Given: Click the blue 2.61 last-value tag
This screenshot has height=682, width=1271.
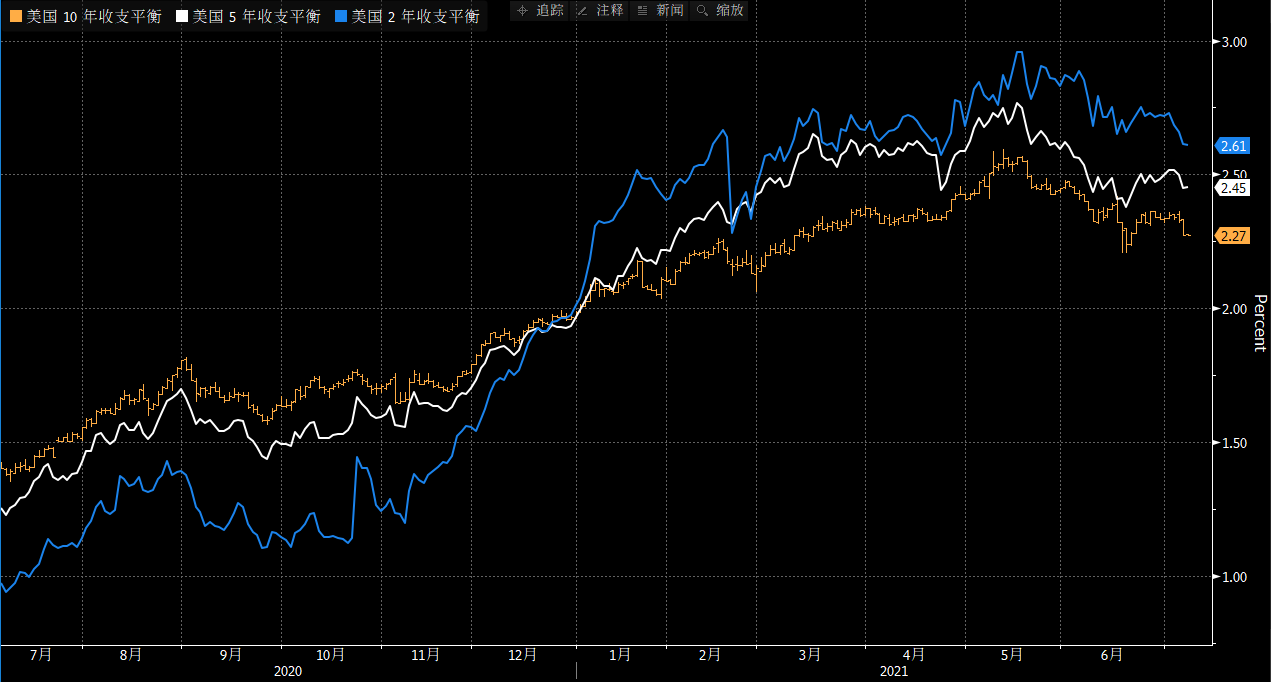Looking at the screenshot, I should coord(1233,146).
